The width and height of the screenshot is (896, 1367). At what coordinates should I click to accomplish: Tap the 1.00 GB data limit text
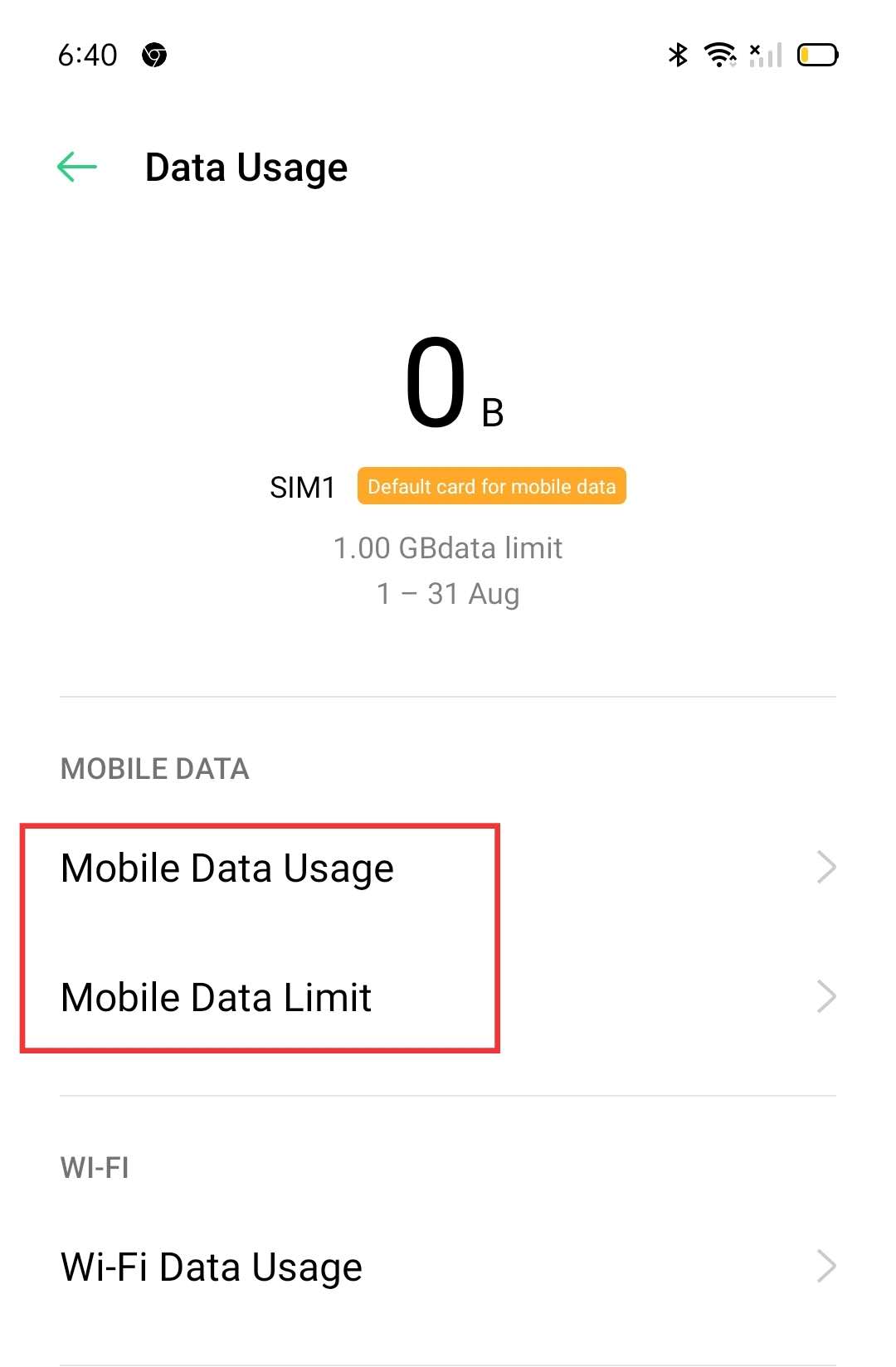448,548
